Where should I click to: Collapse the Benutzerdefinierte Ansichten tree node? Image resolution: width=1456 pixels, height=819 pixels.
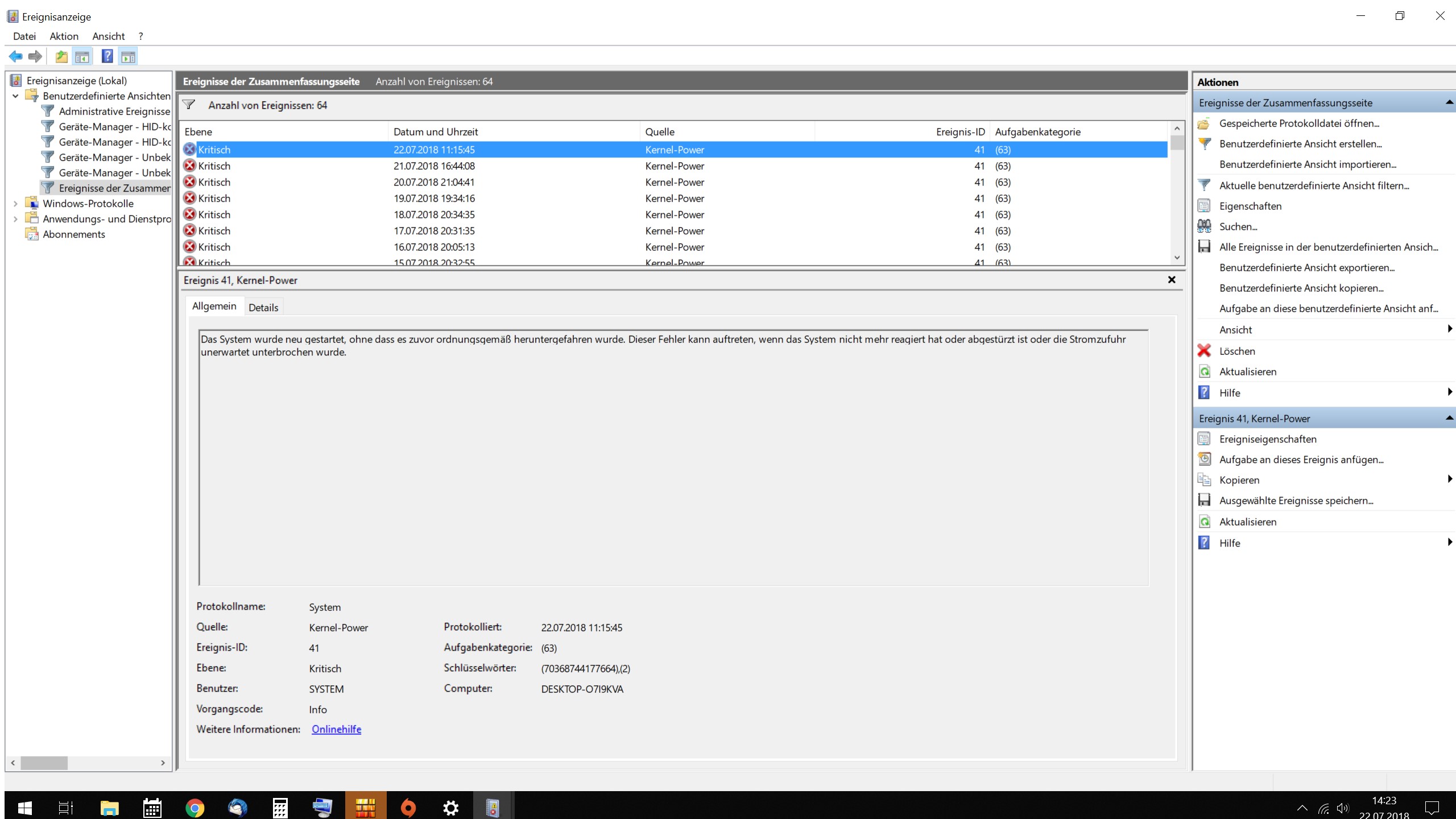pyautogui.click(x=15, y=96)
